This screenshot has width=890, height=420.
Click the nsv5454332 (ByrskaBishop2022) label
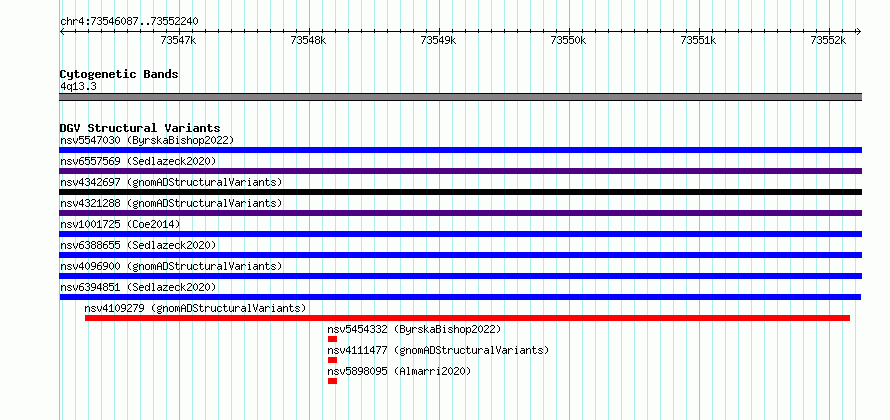click(x=414, y=329)
